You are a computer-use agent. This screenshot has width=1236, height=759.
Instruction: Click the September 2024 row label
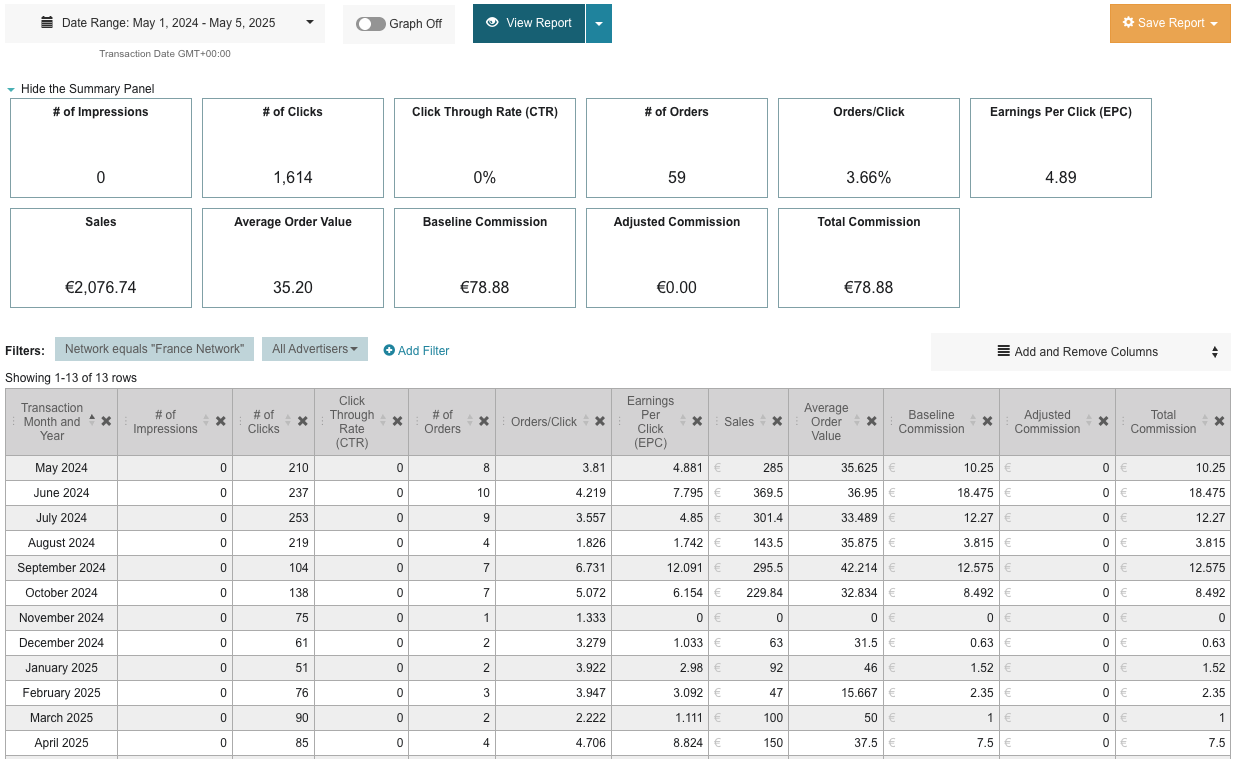(61, 568)
